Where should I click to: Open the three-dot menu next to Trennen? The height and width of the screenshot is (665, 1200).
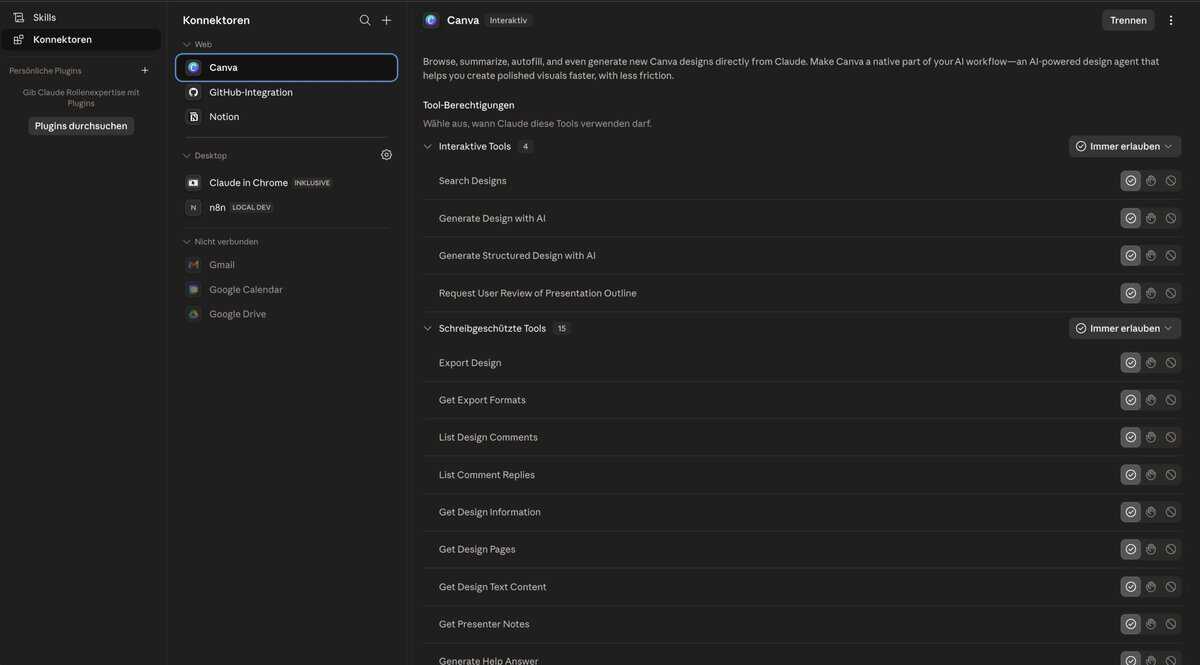(1172, 20)
